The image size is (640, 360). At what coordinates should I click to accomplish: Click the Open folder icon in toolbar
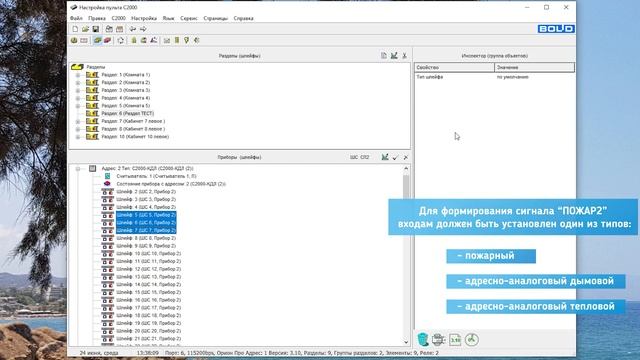point(85,29)
